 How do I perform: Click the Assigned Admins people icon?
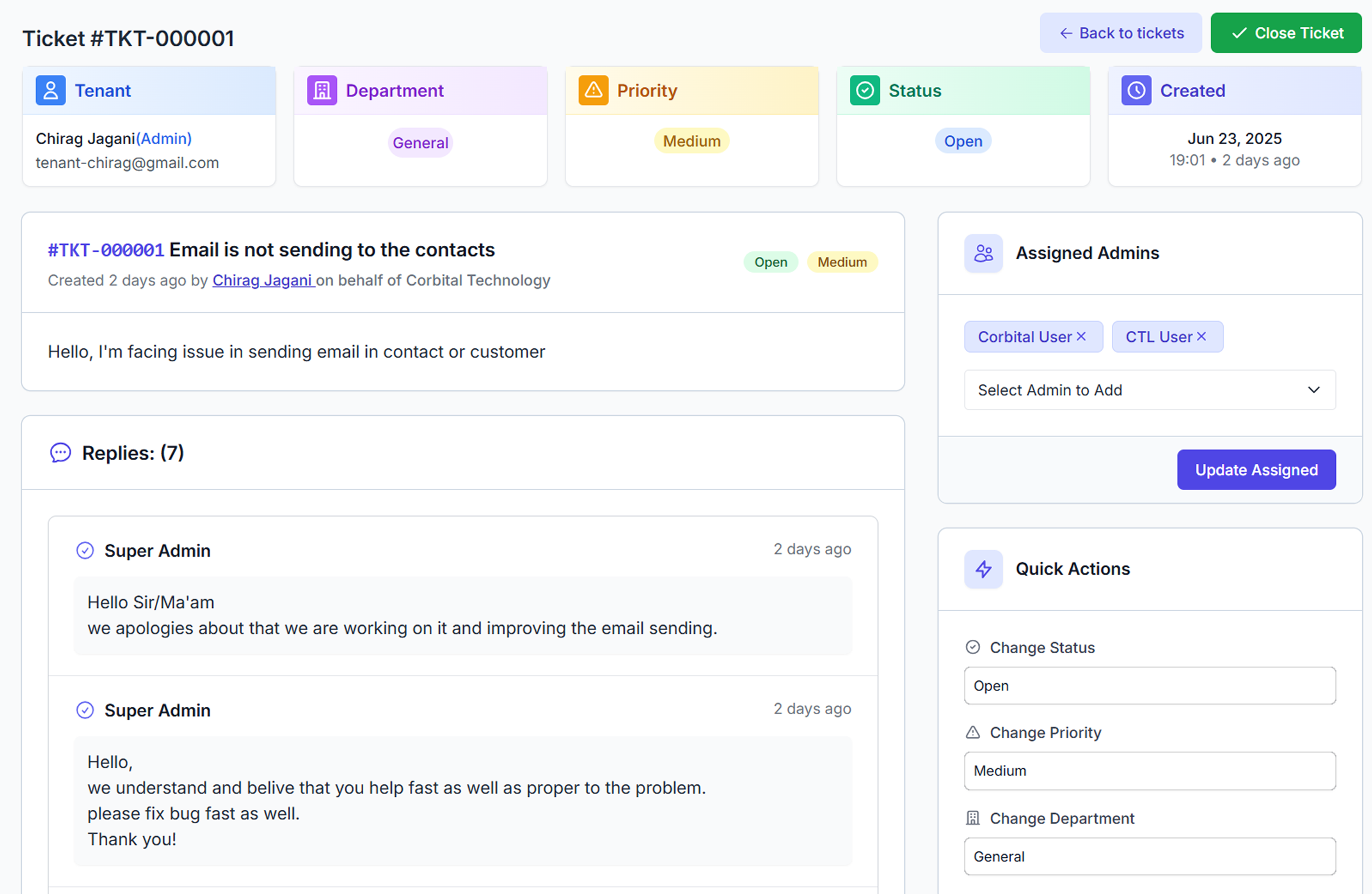tap(983, 253)
